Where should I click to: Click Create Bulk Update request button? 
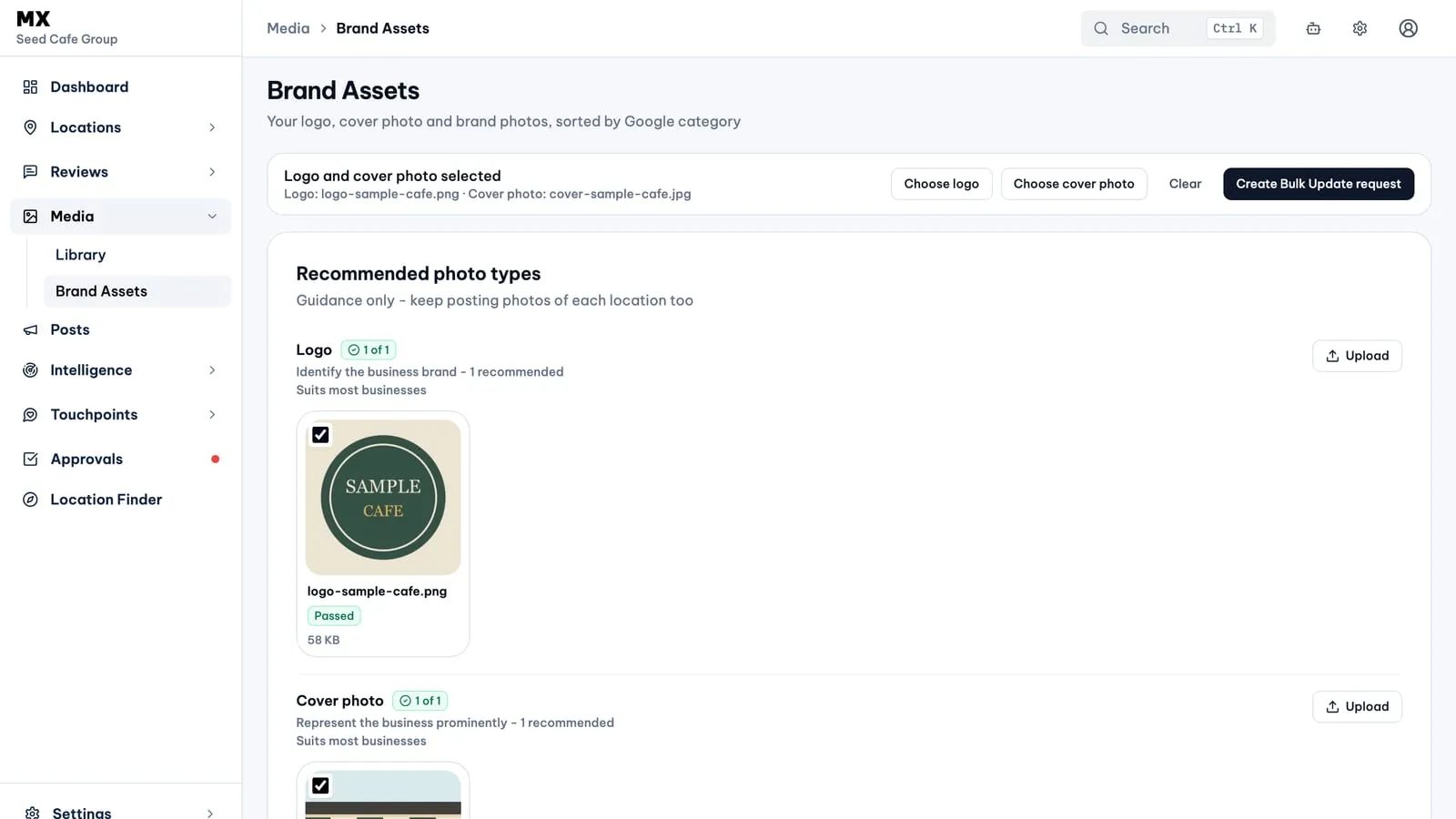pos(1319,184)
